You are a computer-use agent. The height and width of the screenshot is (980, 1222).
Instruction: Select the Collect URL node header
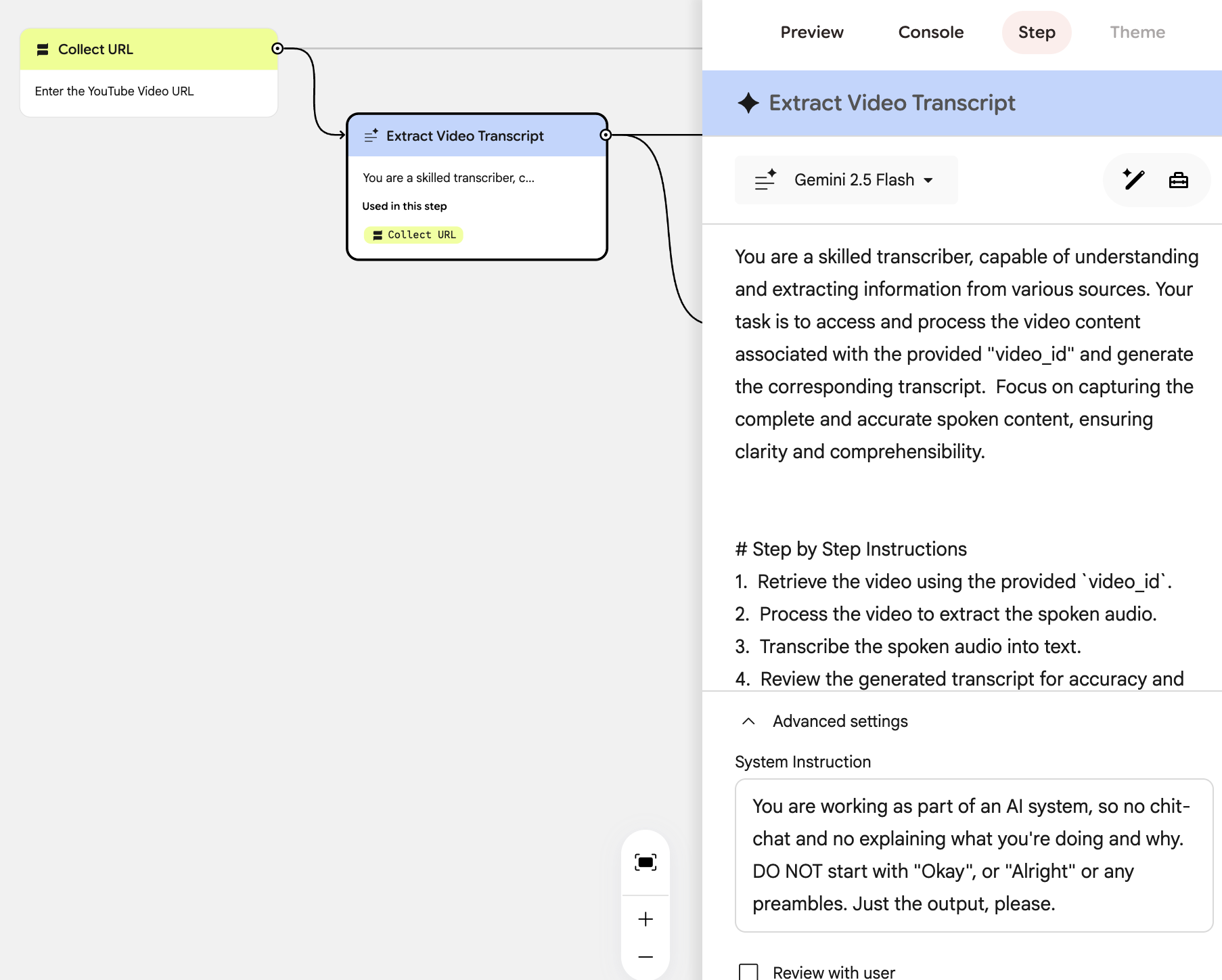149,49
